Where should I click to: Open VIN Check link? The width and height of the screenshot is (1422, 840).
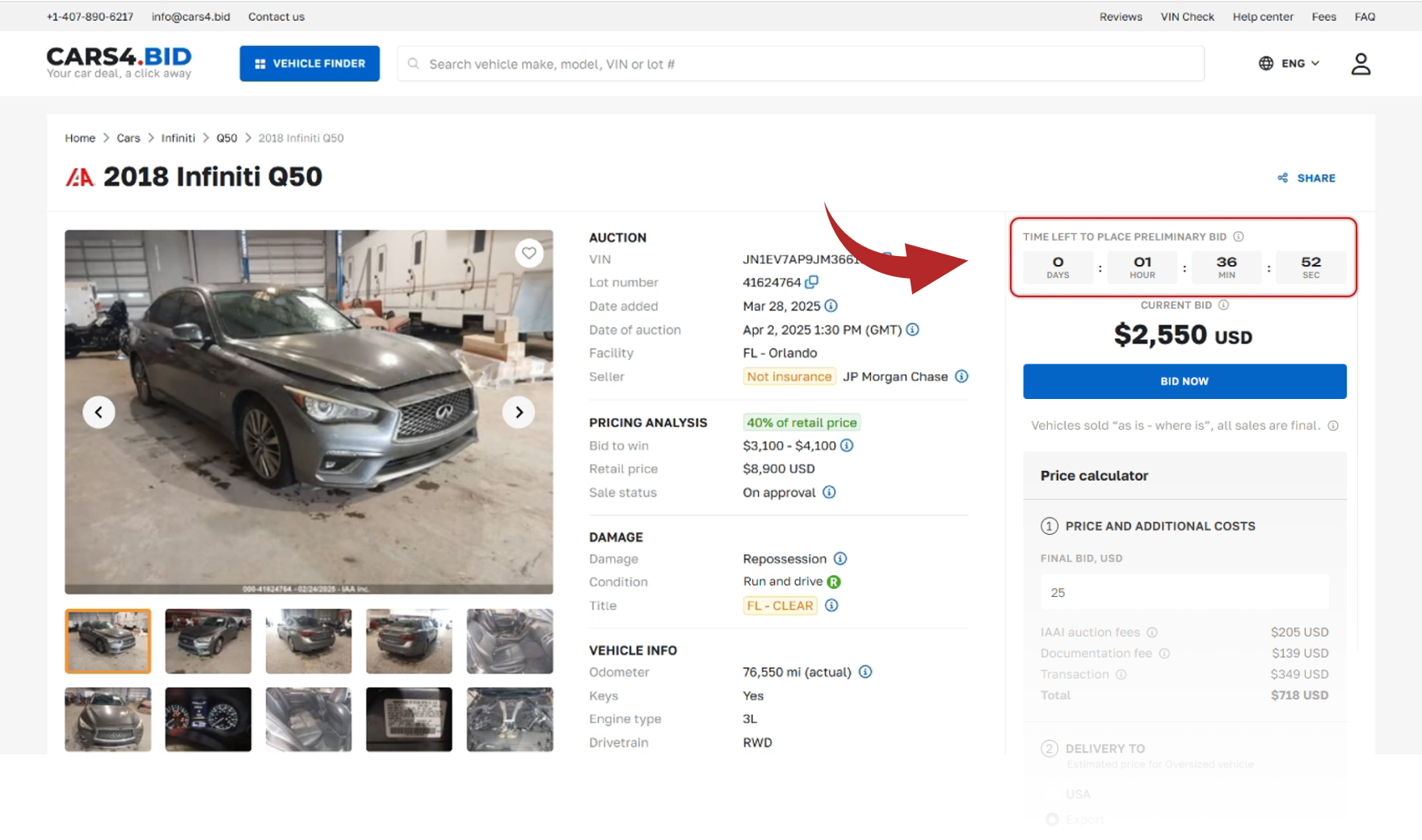[1187, 17]
